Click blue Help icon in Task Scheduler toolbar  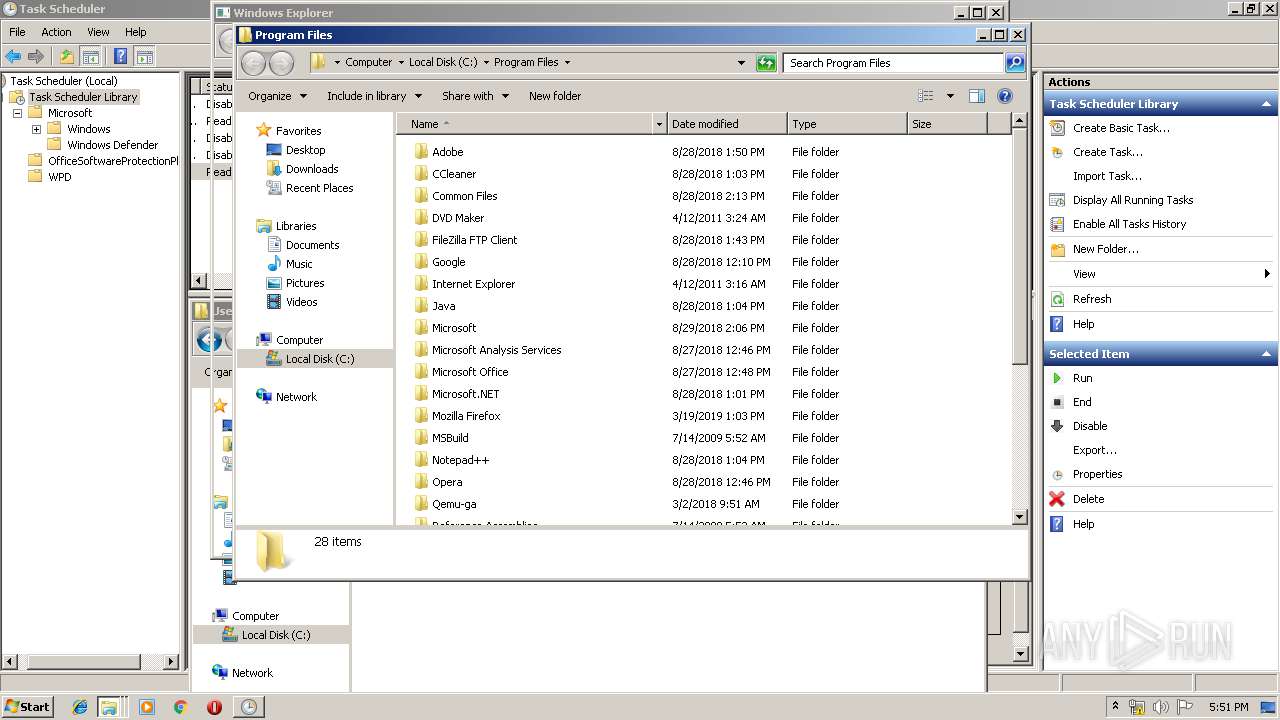[120, 56]
